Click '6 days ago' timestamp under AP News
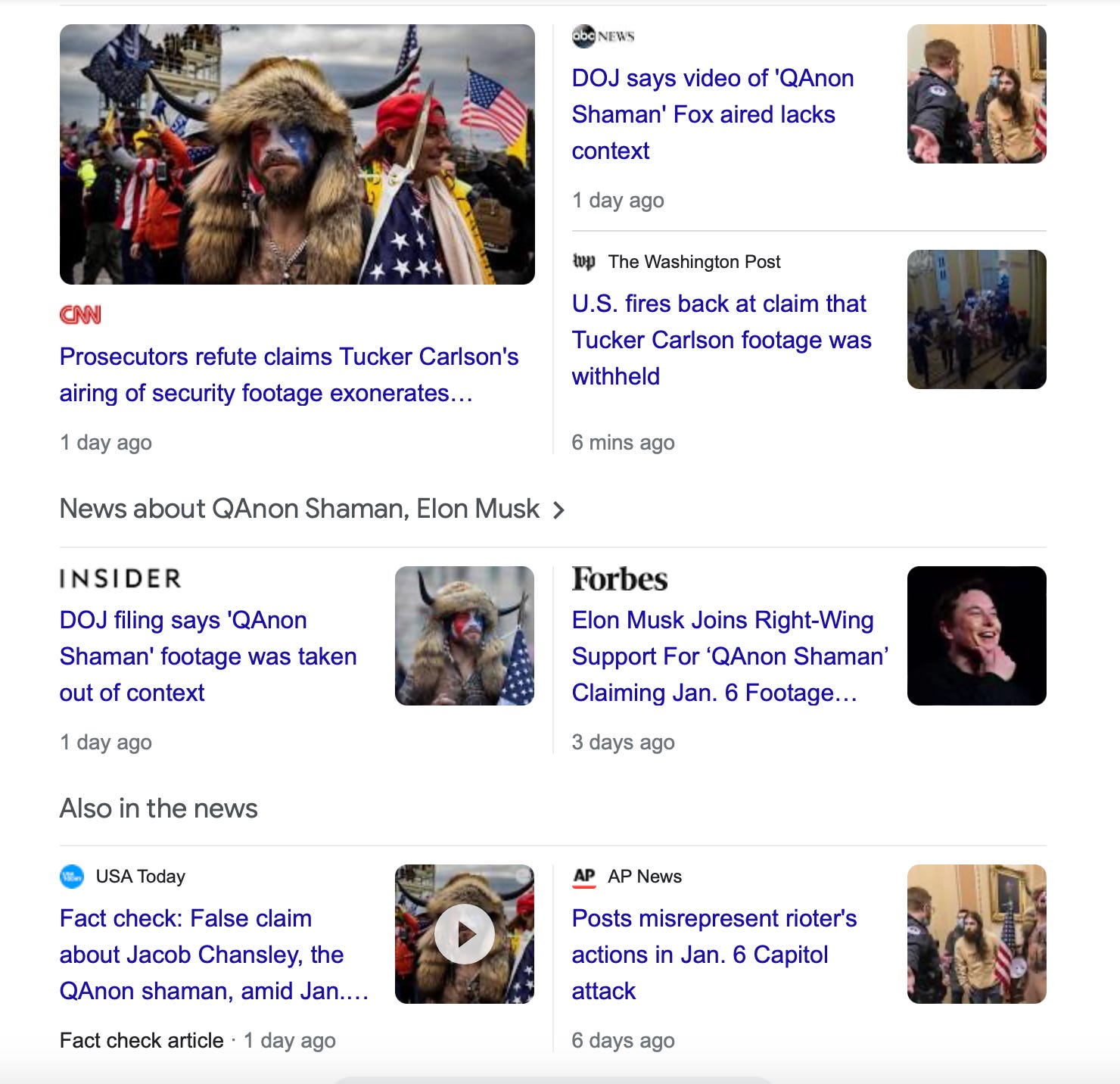The width and height of the screenshot is (1120, 1084). (x=623, y=1041)
